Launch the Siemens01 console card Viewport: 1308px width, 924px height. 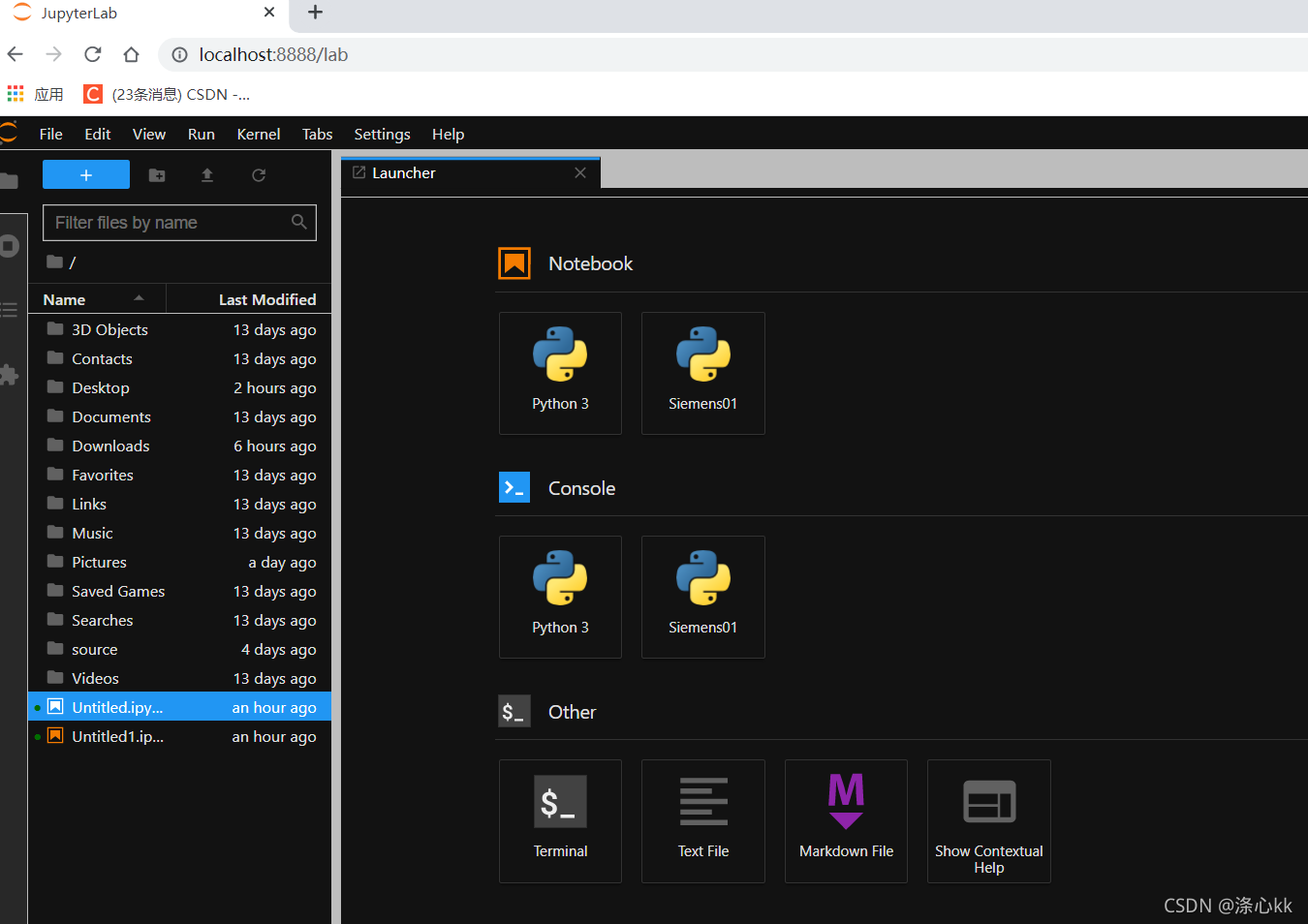pyautogui.click(x=702, y=597)
